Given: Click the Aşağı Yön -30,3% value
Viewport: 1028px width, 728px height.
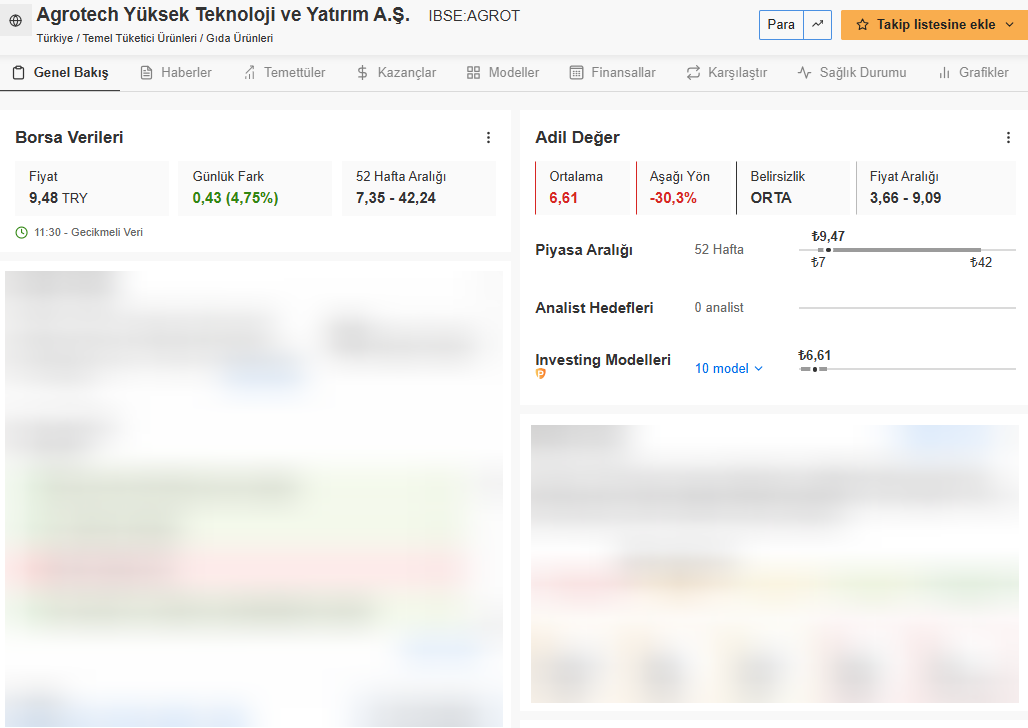Looking at the screenshot, I should 673,198.
